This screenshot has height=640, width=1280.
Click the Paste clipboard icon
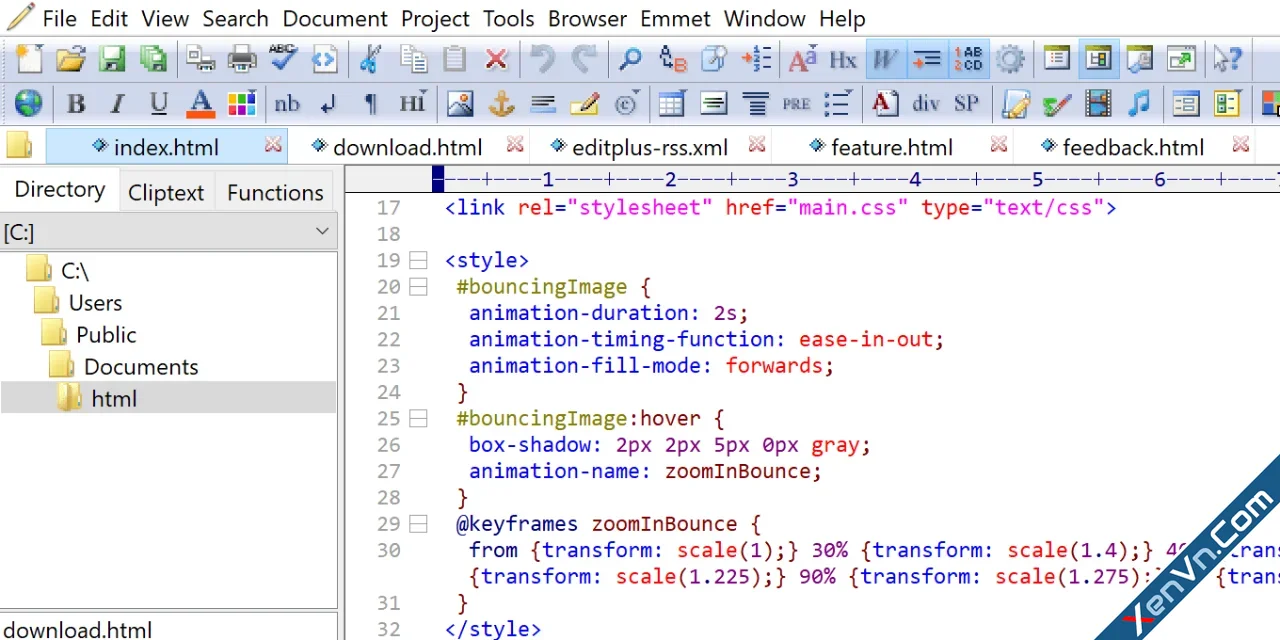[454, 59]
